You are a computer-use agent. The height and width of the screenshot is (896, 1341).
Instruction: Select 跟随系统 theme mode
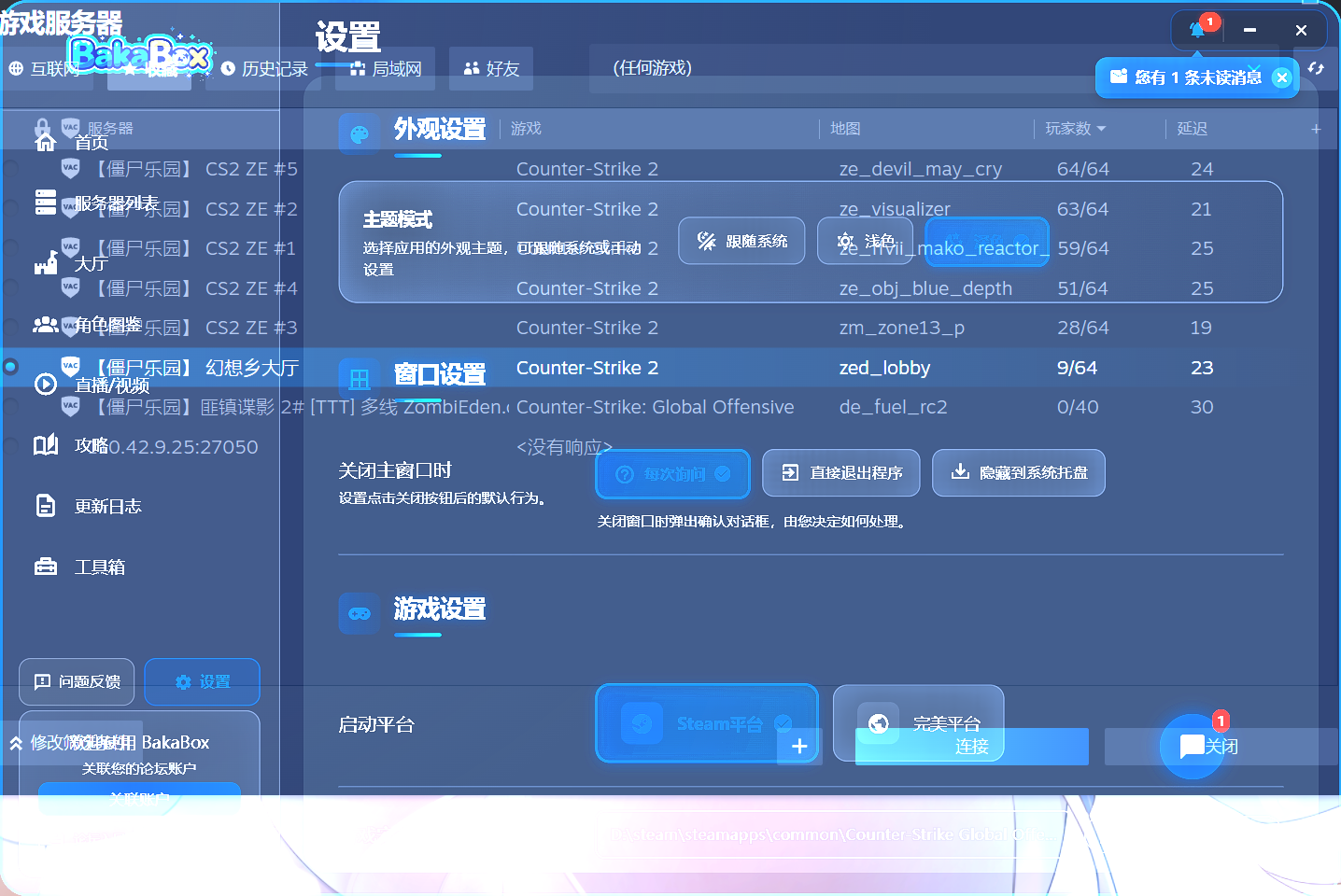(x=741, y=241)
